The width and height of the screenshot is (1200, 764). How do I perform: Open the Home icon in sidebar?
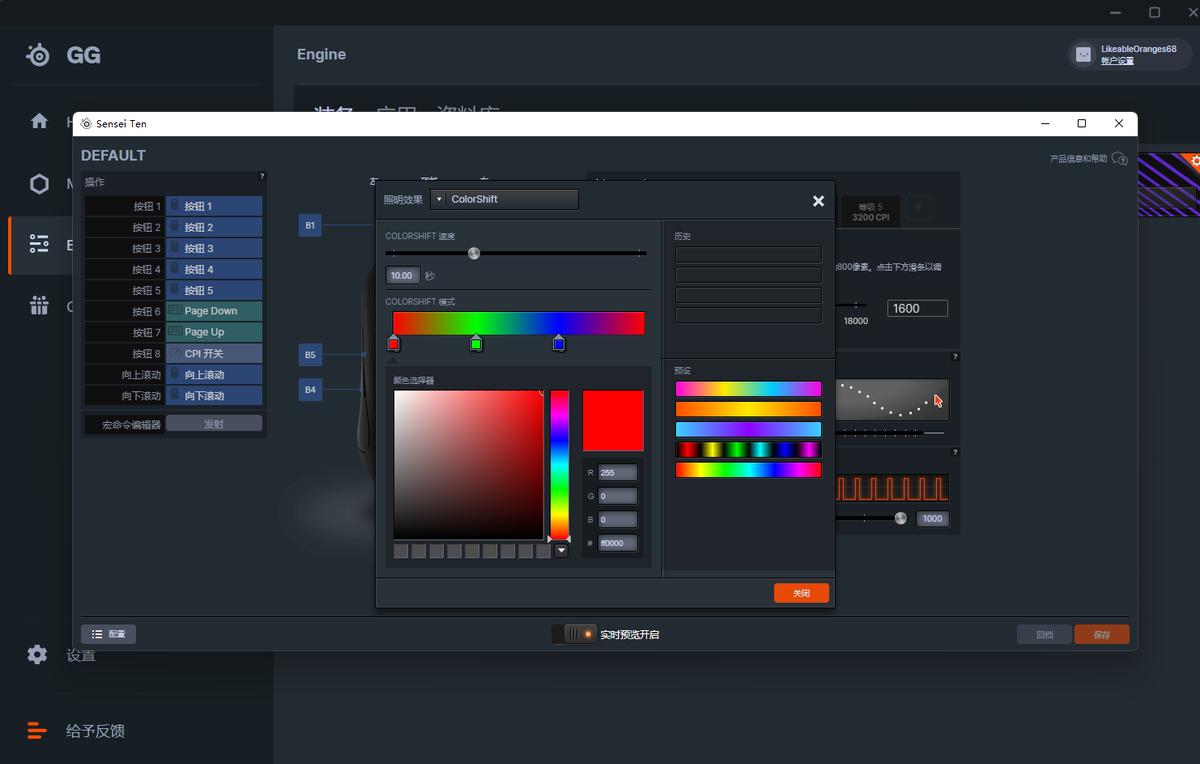click(39, 121)
